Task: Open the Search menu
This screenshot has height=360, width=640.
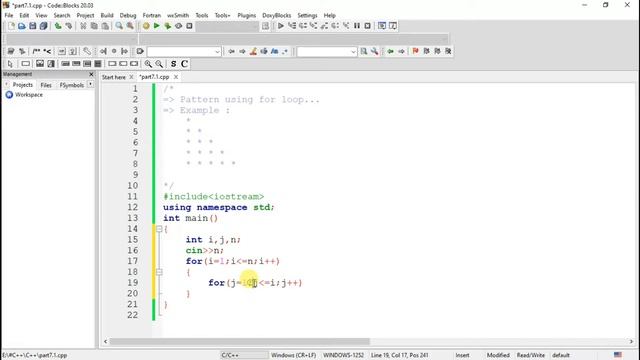Action: [62, 15]
